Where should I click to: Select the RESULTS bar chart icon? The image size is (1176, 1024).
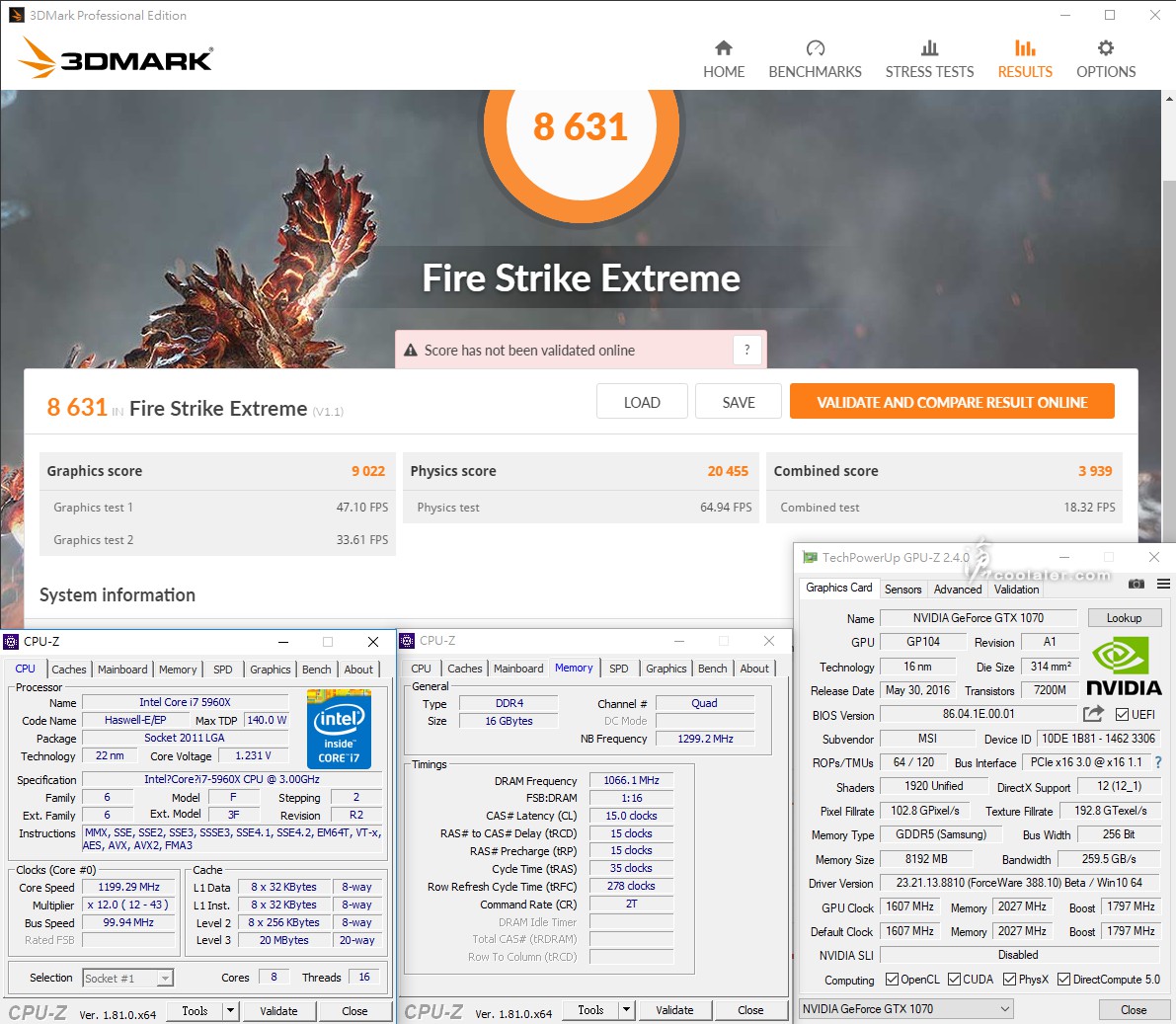coord(1025,48)
